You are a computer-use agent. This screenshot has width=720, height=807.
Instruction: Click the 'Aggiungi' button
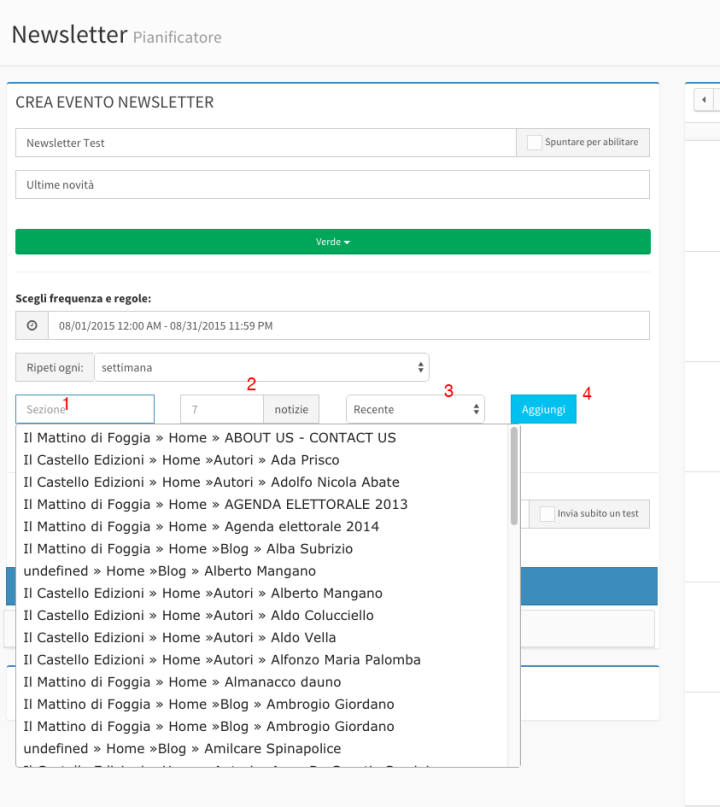point(543,409)
